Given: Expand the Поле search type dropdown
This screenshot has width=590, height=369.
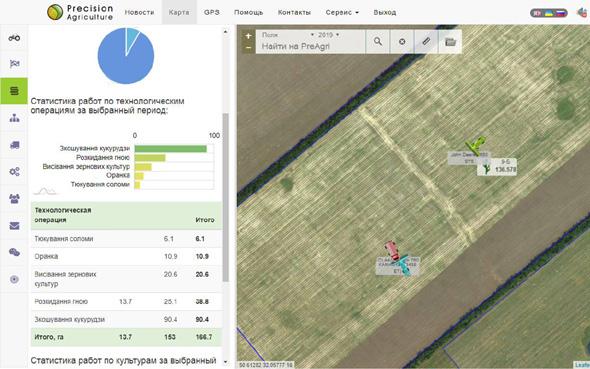Looking at the screenshot, I should click(287, 35).
